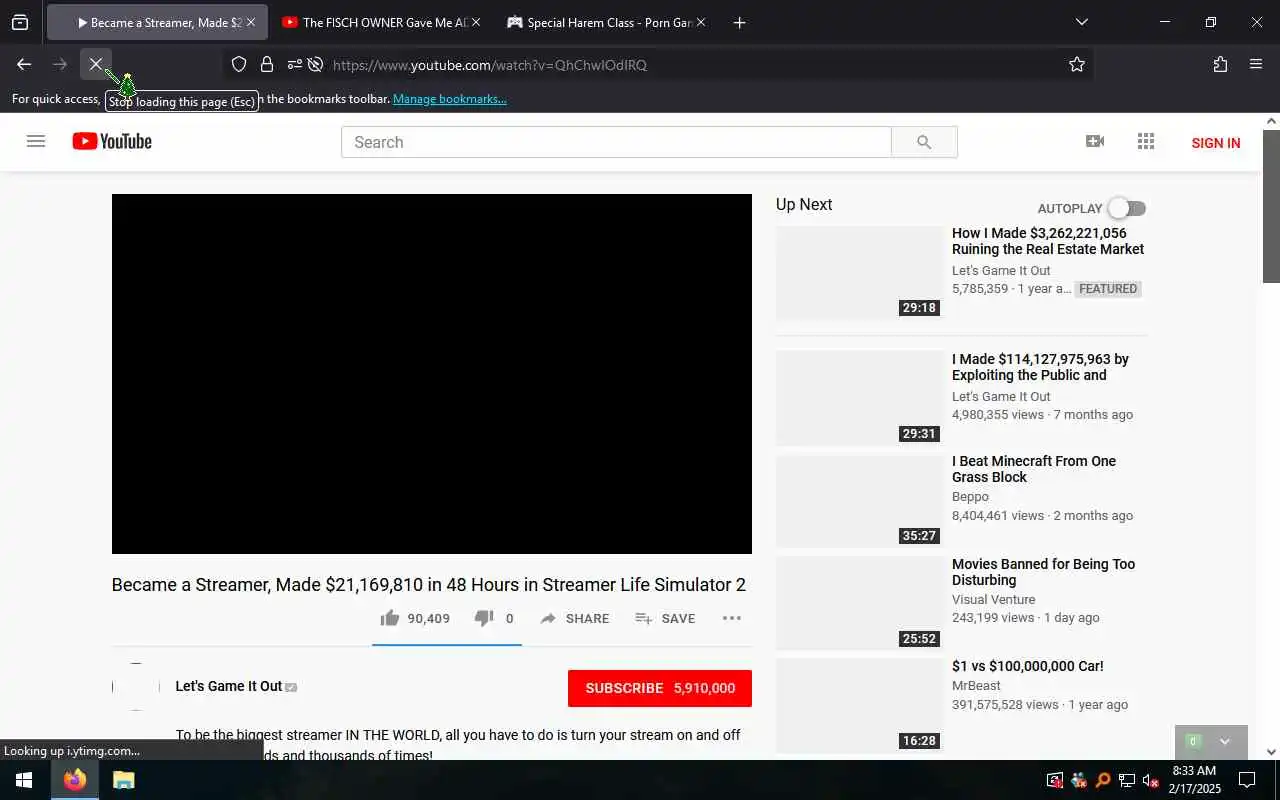
Task: Open Firefox application hamburger menu
Action: click(1256, 64)
